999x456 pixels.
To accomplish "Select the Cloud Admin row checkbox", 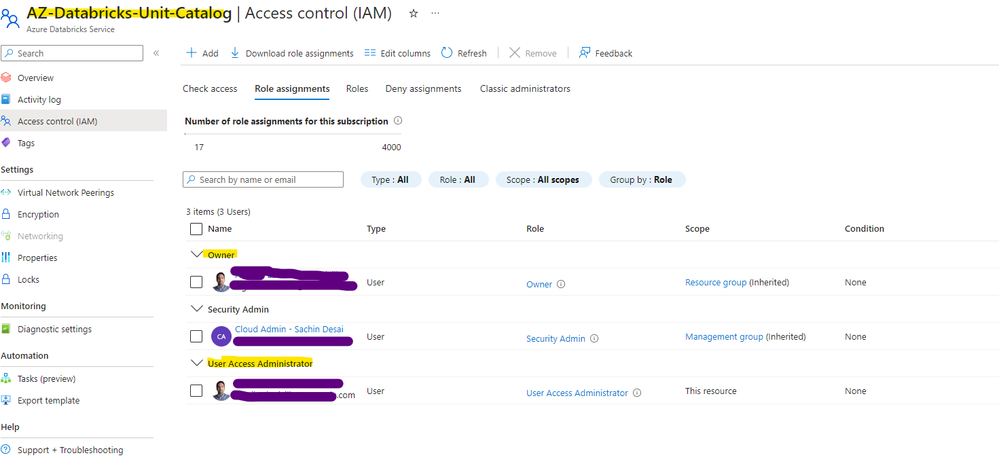I will 196,337.
